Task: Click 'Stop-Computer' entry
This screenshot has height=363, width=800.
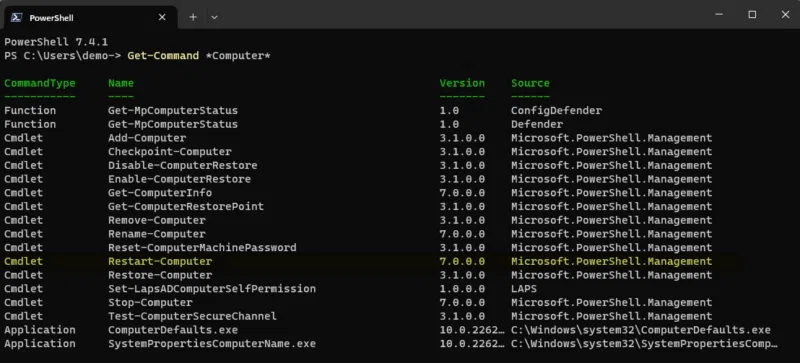Action: [x=151, y=303]
